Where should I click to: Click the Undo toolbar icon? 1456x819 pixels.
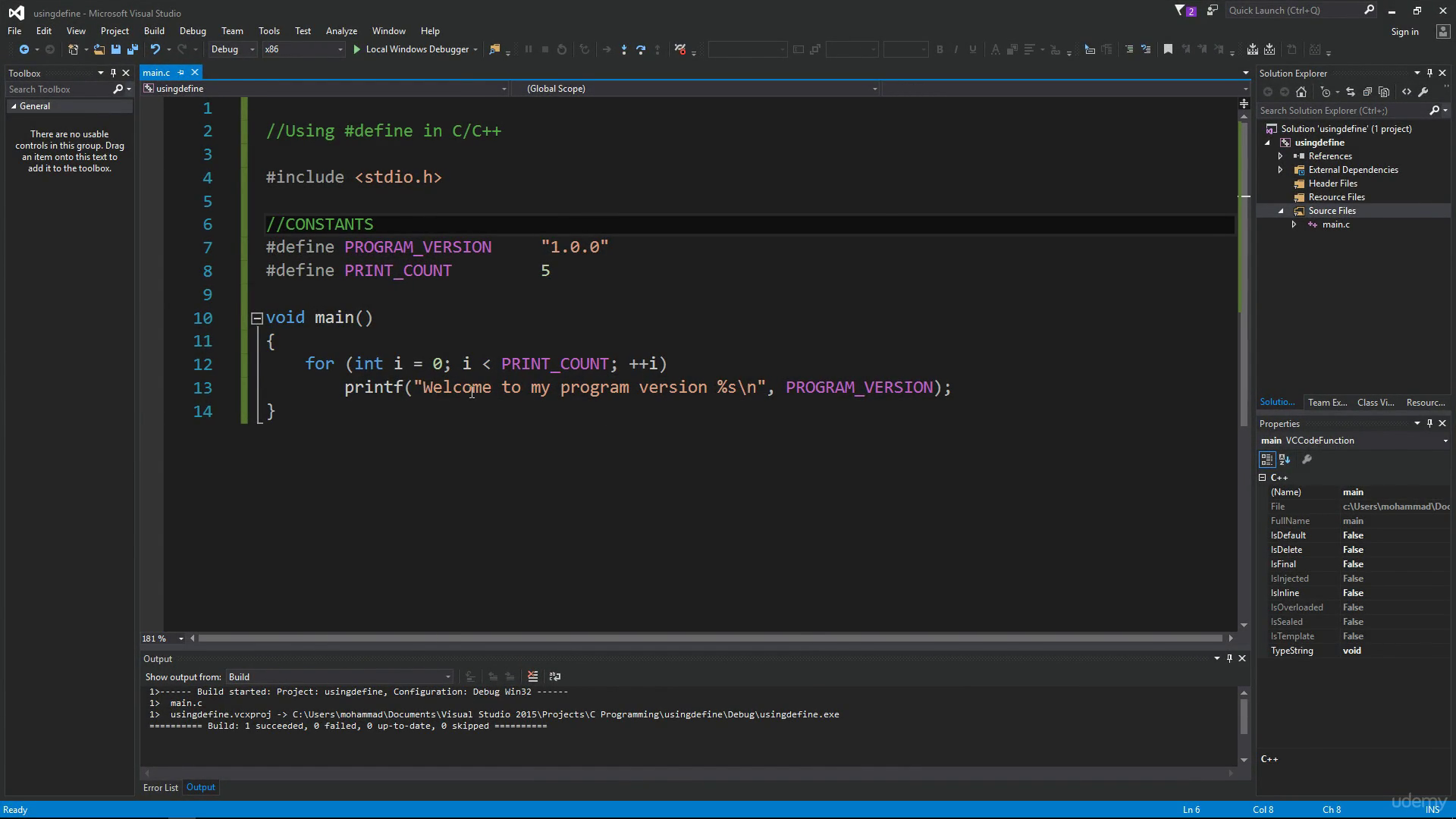tap(155, 49)
